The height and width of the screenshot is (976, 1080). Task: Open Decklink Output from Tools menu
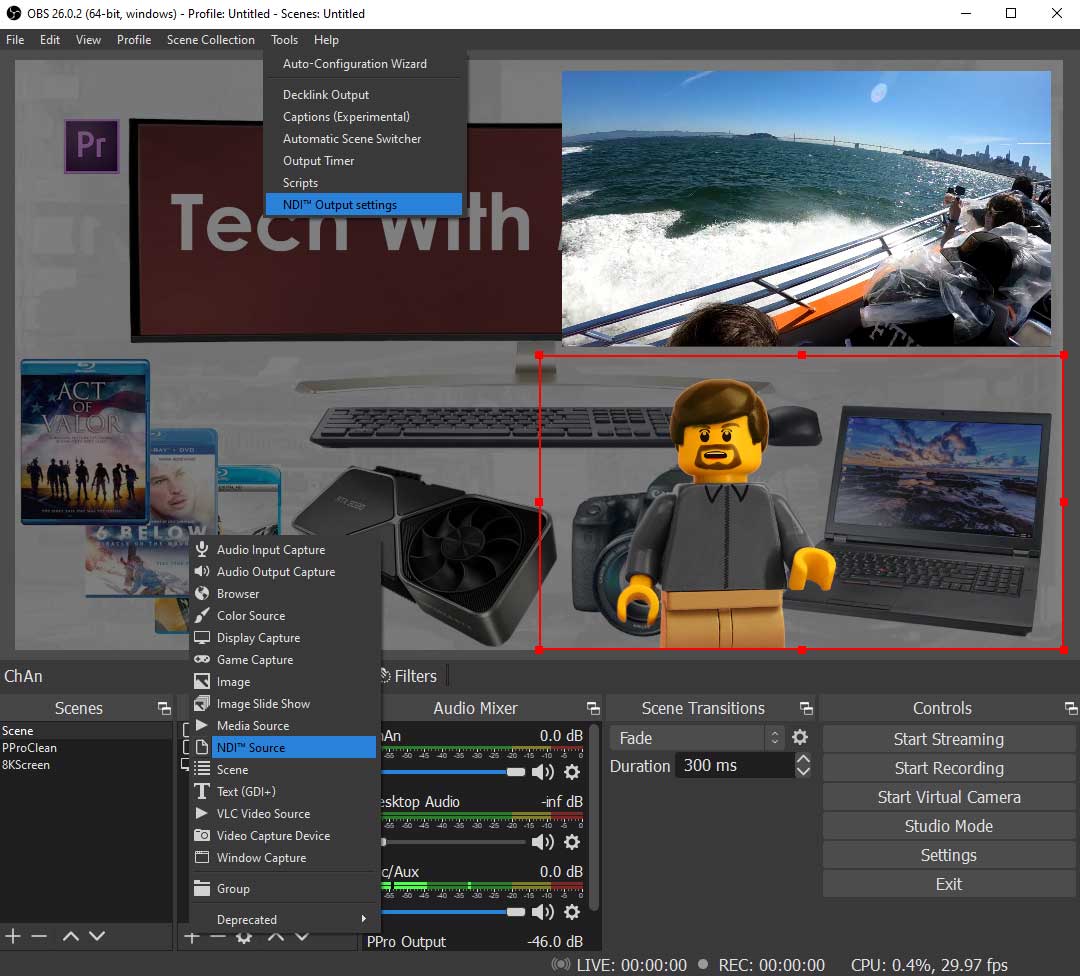tap(364, 94)
